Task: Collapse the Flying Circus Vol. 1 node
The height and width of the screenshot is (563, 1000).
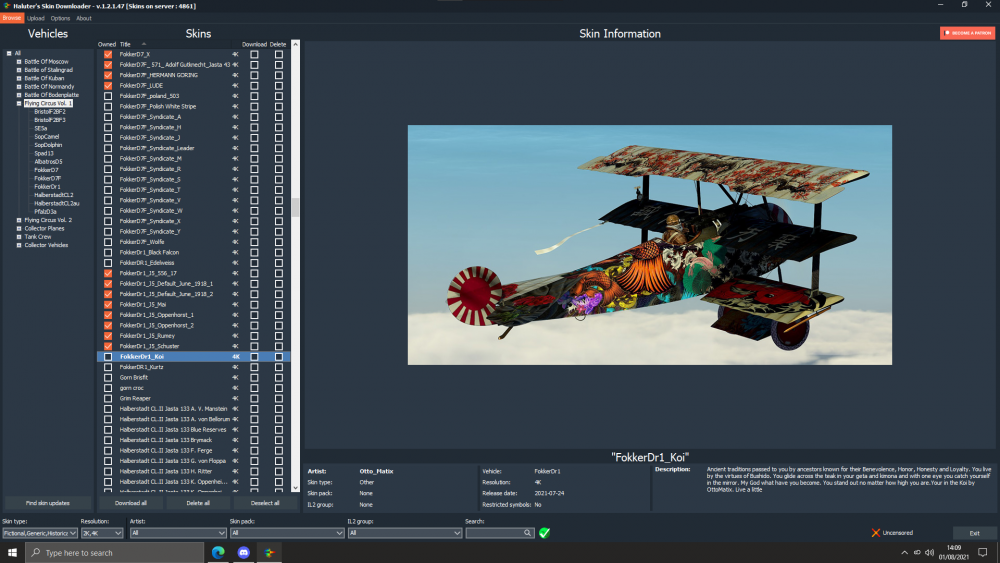Action: pyautogui.click(x=18, y=103)
